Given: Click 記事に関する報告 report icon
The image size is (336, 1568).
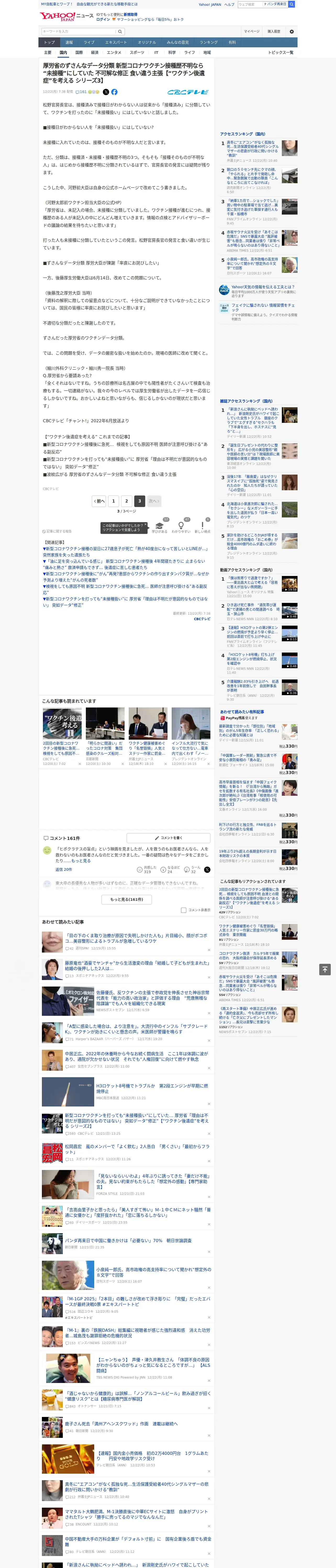Looking at the screenshot, I should [57, 531].
